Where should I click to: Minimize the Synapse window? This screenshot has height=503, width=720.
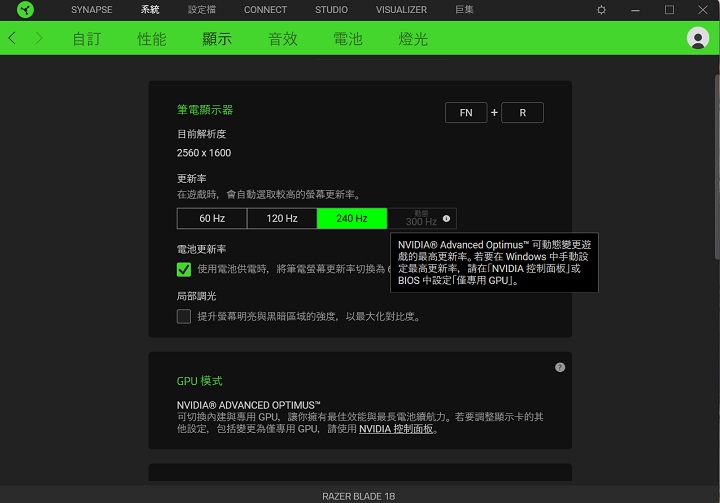(x=635, y=10)
